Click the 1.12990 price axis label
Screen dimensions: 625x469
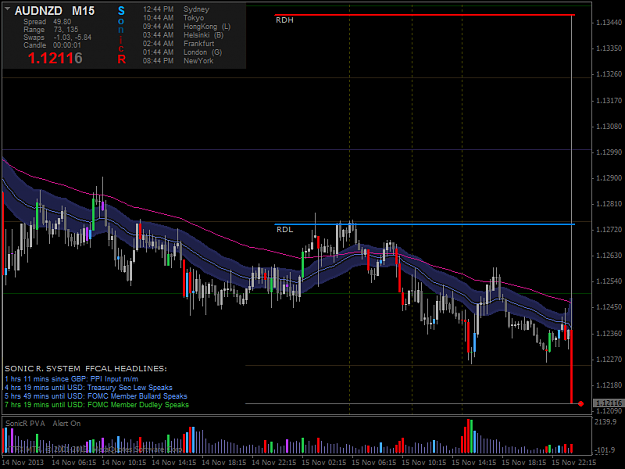click(609, 153)
